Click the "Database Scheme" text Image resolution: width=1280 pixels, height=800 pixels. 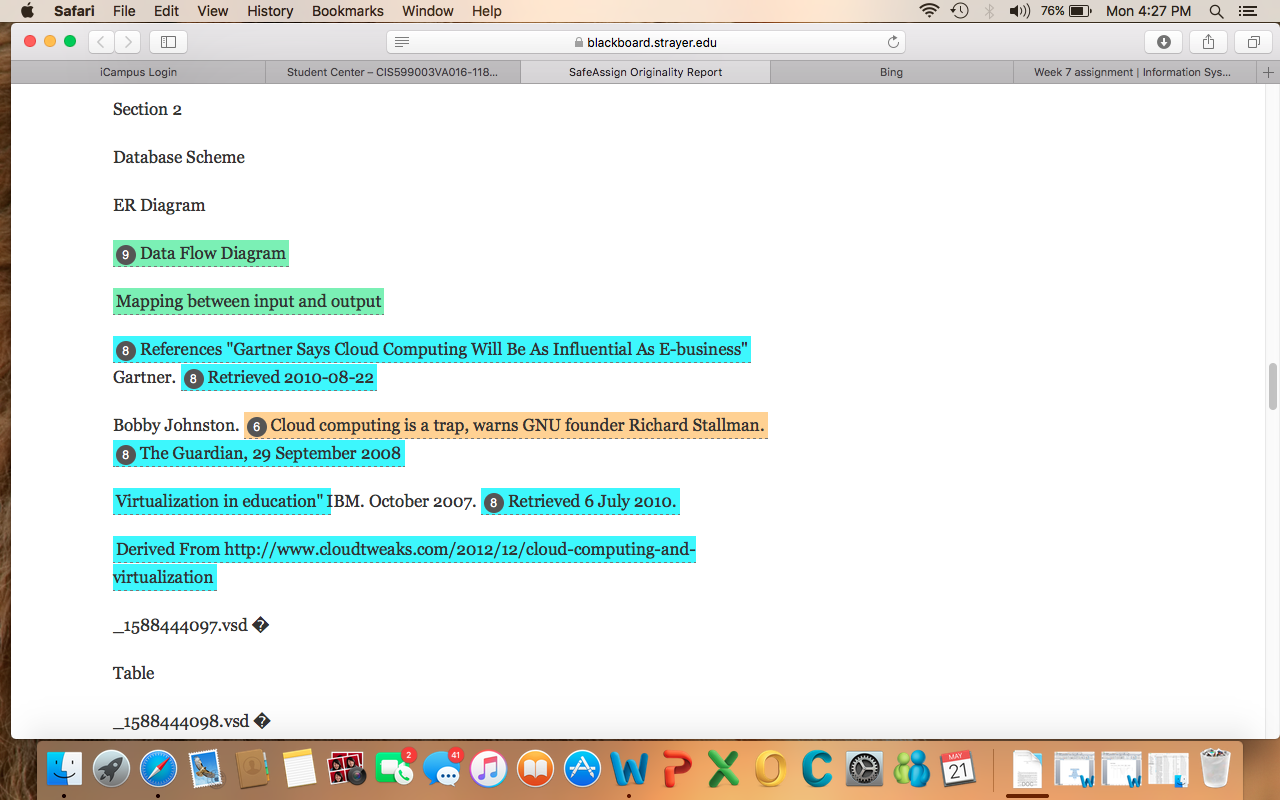[179, 158]
